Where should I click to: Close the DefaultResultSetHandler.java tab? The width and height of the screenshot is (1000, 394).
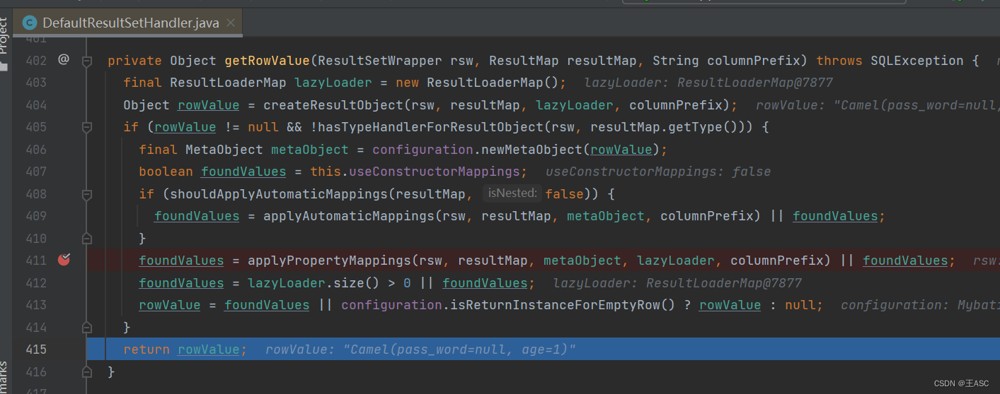pos(231,23)
